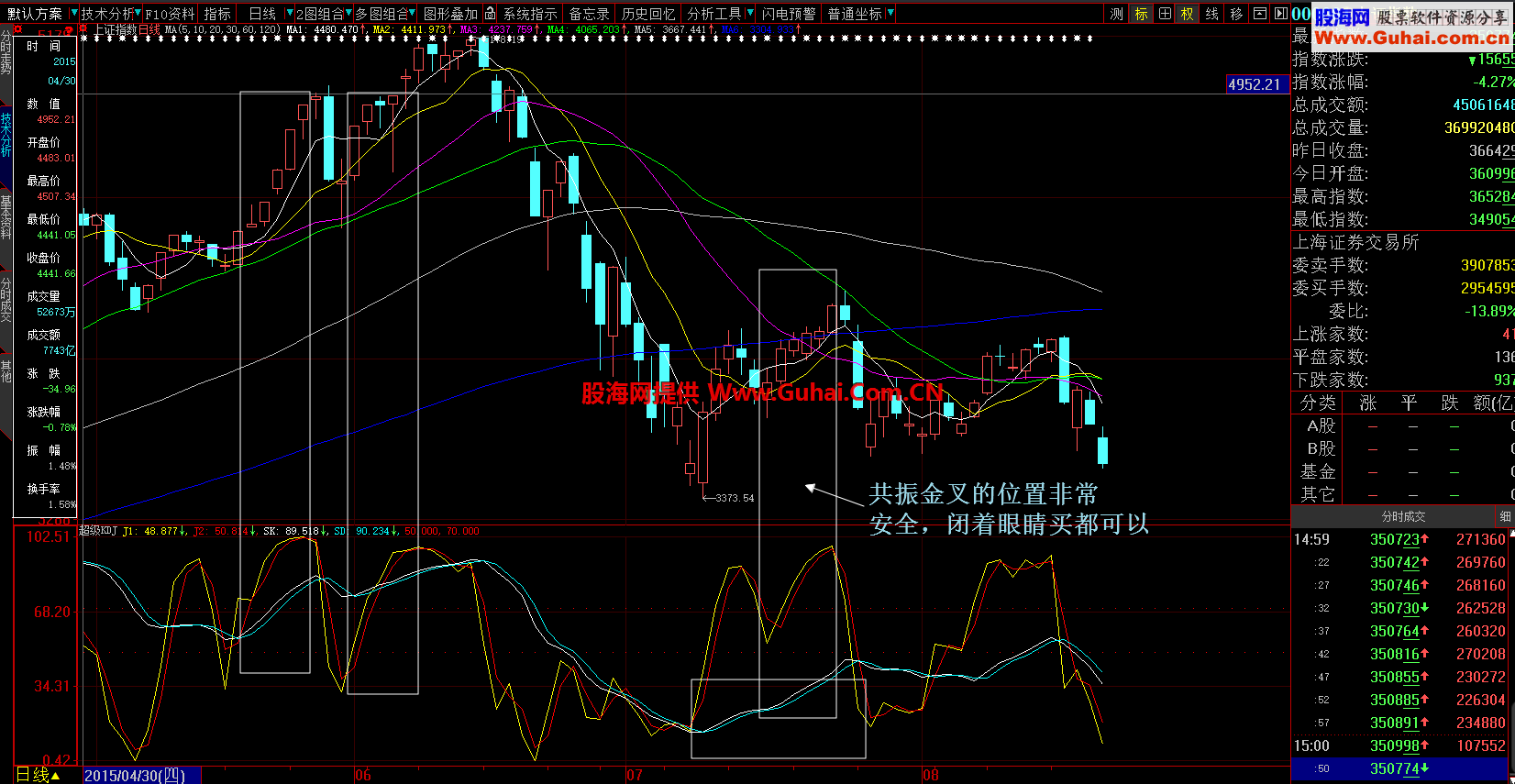Screen dimensions: 1515x784
Task: Click the 涨 column header in category table
Action: (1368, 403)
